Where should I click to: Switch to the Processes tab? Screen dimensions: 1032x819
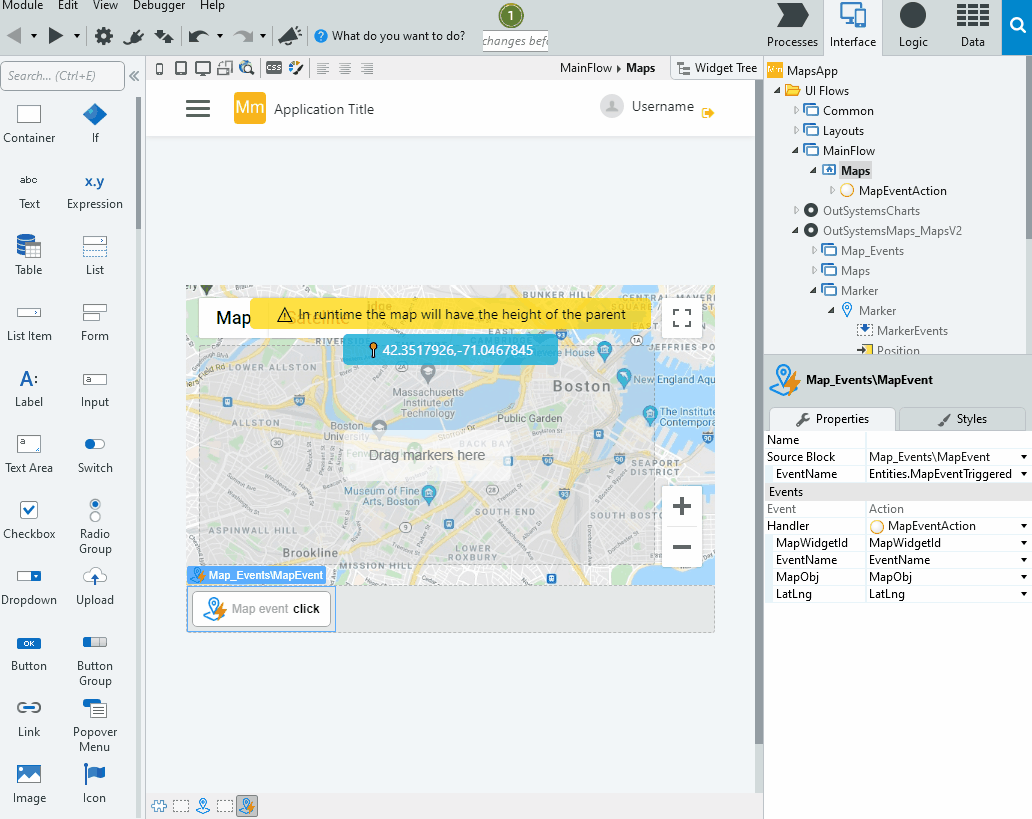pos(792,26)
